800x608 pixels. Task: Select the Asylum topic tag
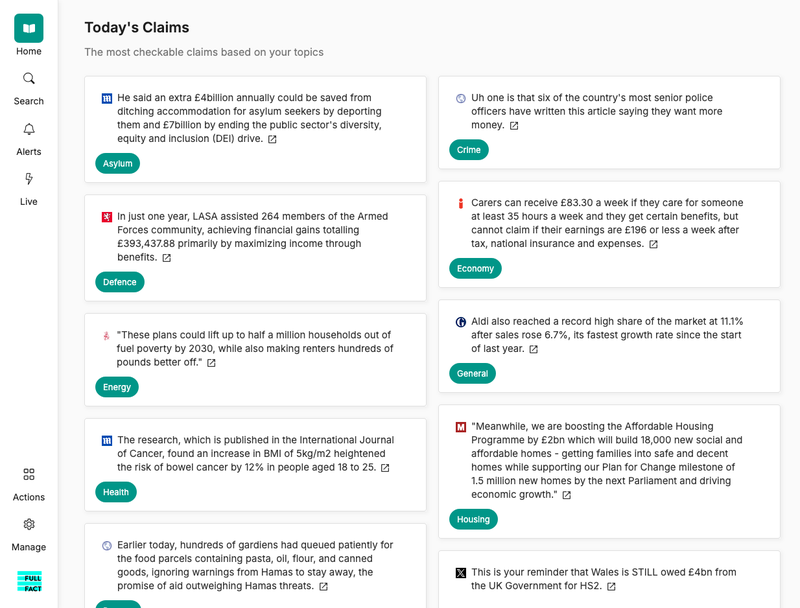[117, 163]
